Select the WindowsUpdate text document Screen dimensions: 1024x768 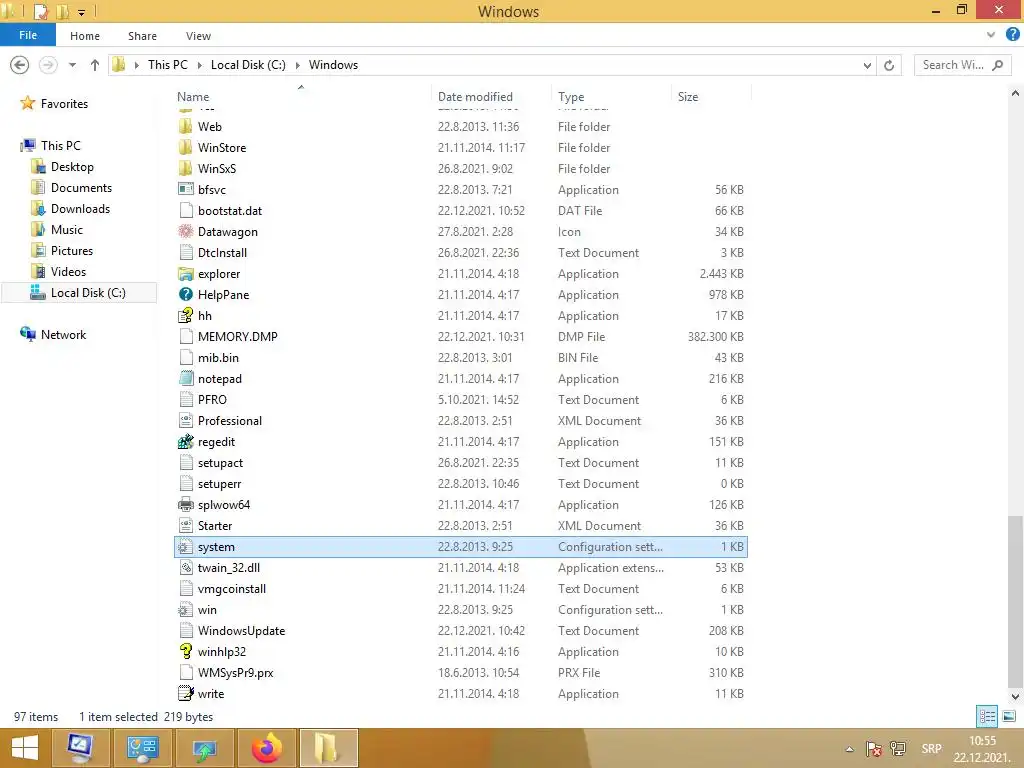point(241,630)
